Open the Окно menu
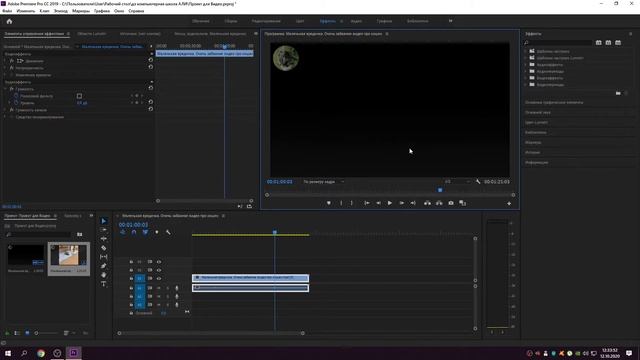 pyautogui.click(x=119, y=11)
